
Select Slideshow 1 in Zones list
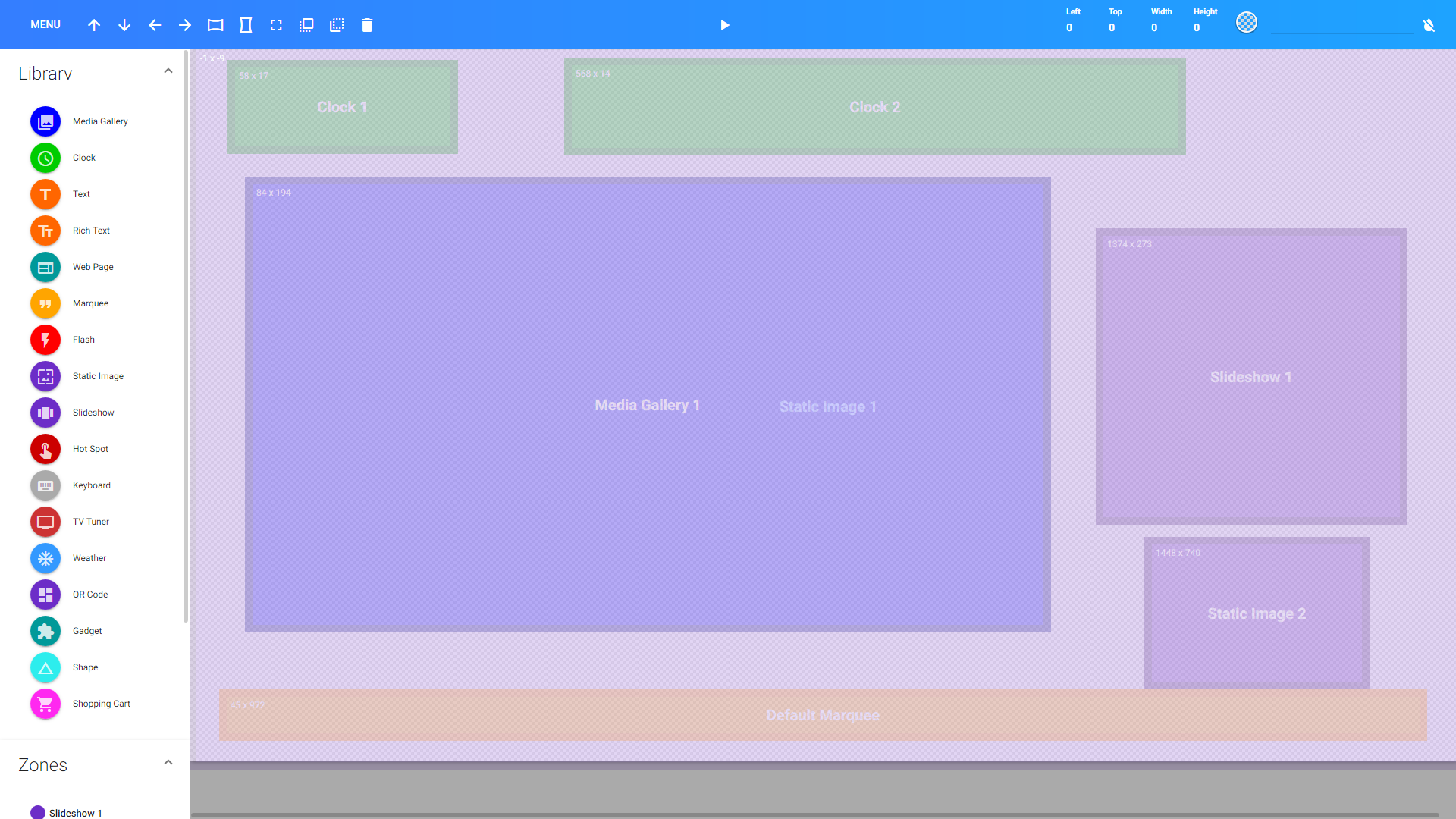[x=75, y=812]
